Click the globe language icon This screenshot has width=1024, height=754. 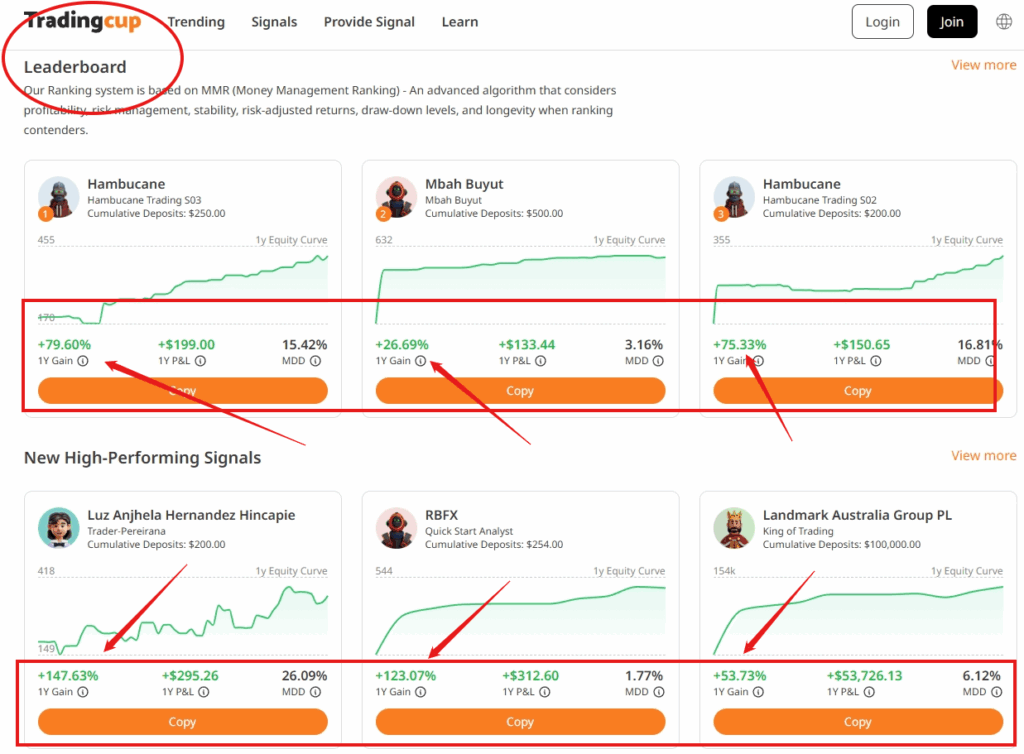(x=1004, y=22)
